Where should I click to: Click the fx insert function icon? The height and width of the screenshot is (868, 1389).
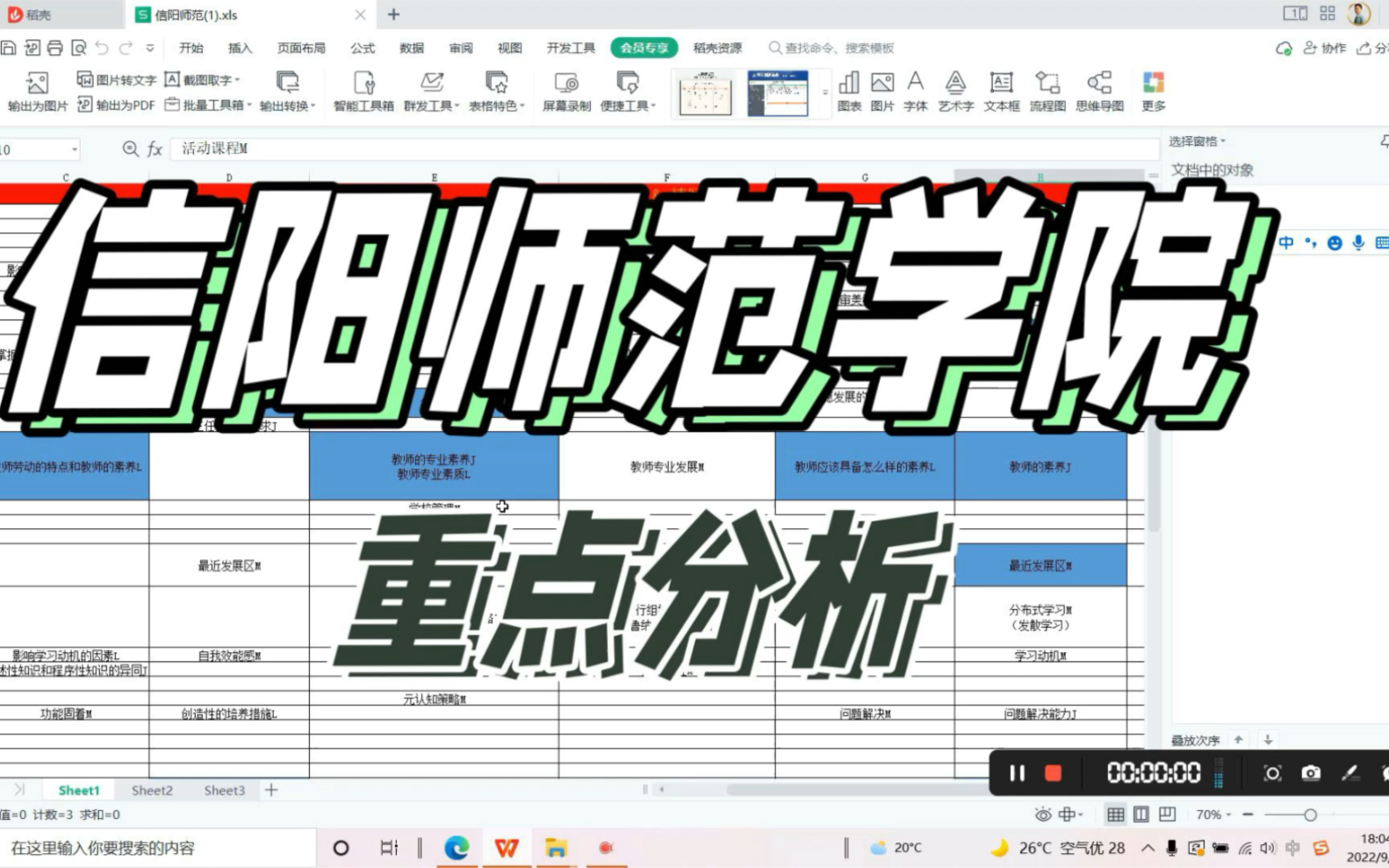(x=155, y=148)
